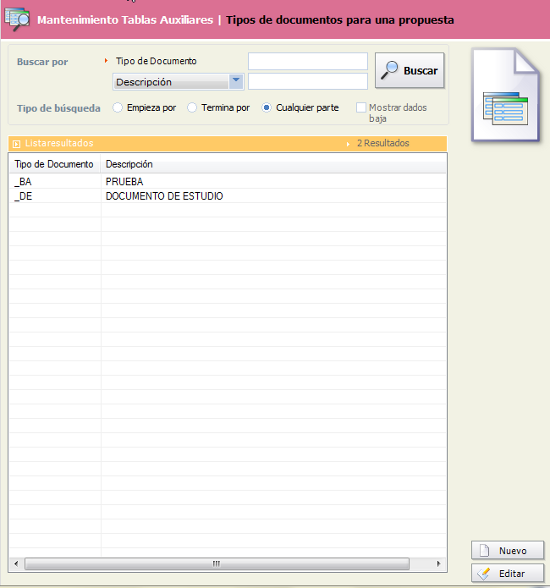The height and width of the screenshot is (588, 550).
Task: Click the Listaresultados square icon
Action: point(16,144)
